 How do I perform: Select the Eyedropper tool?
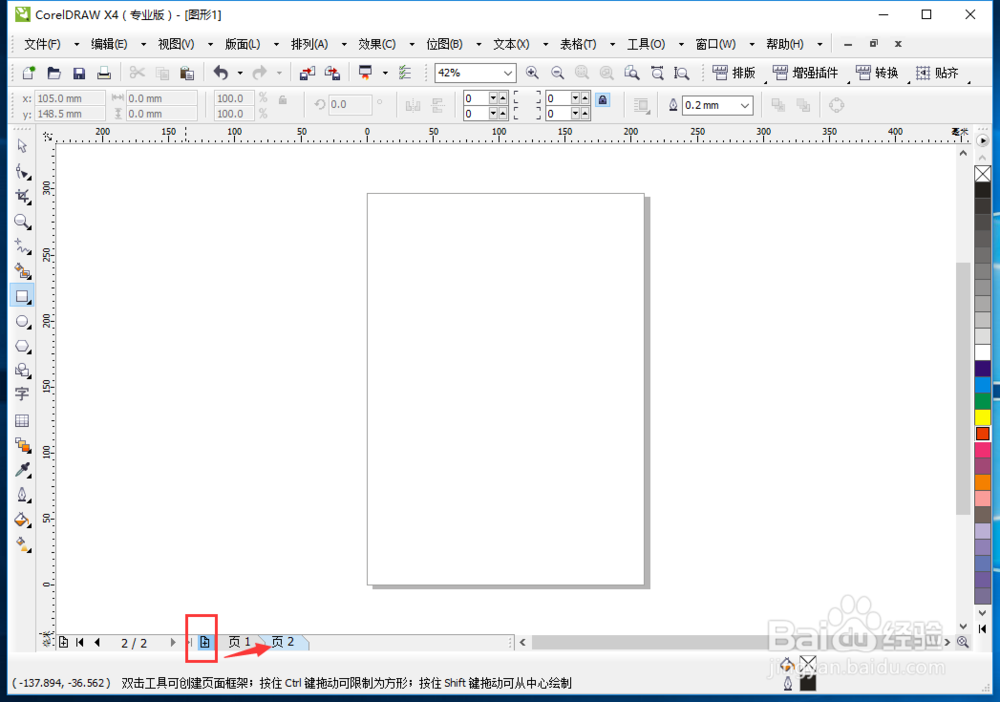[22, 470]
